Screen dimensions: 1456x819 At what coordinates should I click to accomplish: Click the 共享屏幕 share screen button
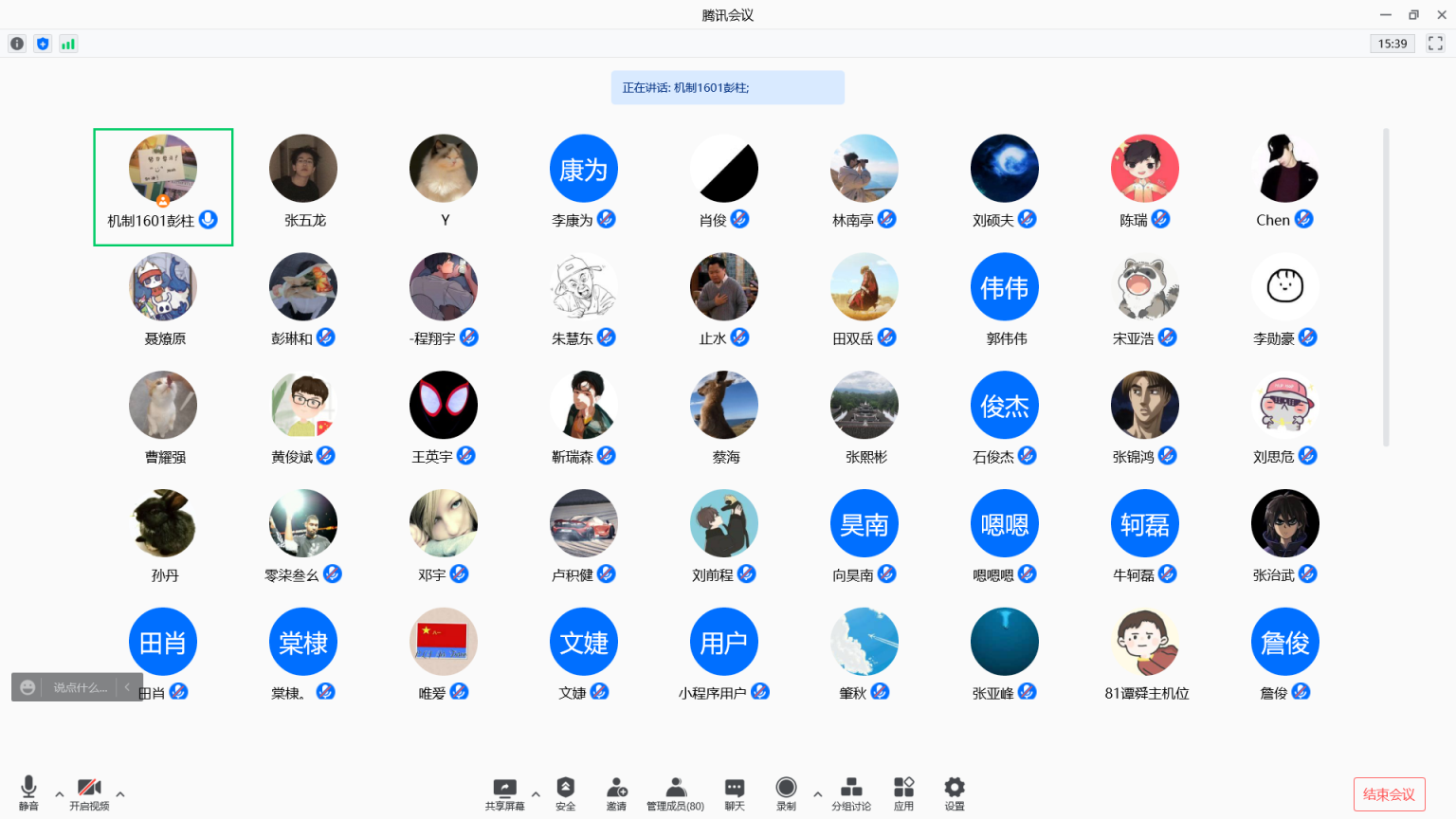click(504, 793)
